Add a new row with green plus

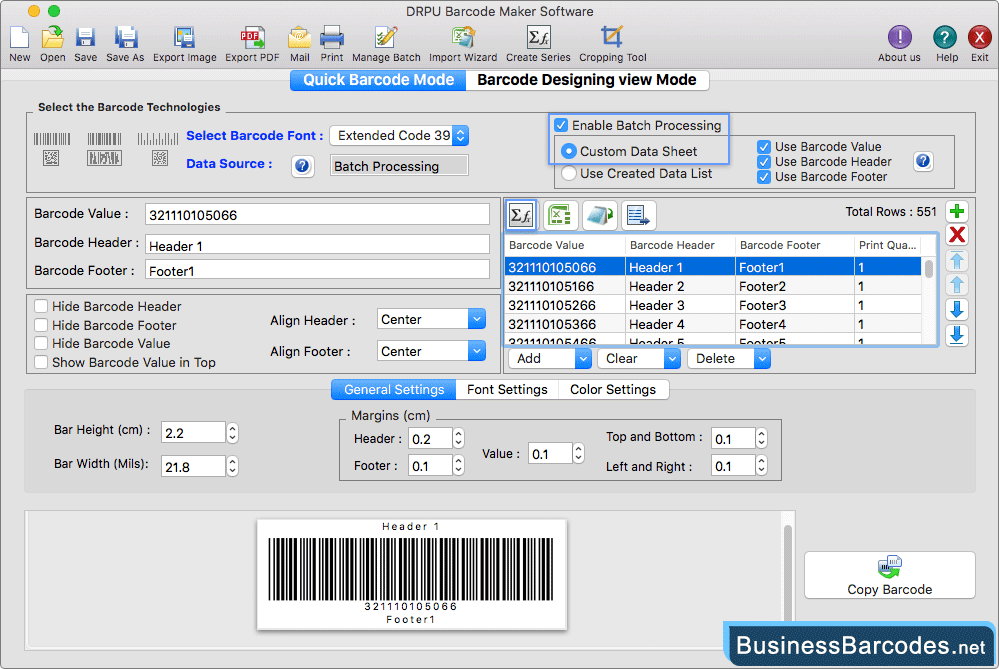coord(956,211)
